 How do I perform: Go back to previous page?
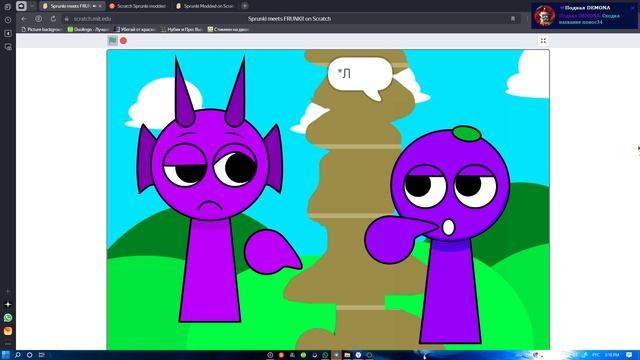coord(24,19)
